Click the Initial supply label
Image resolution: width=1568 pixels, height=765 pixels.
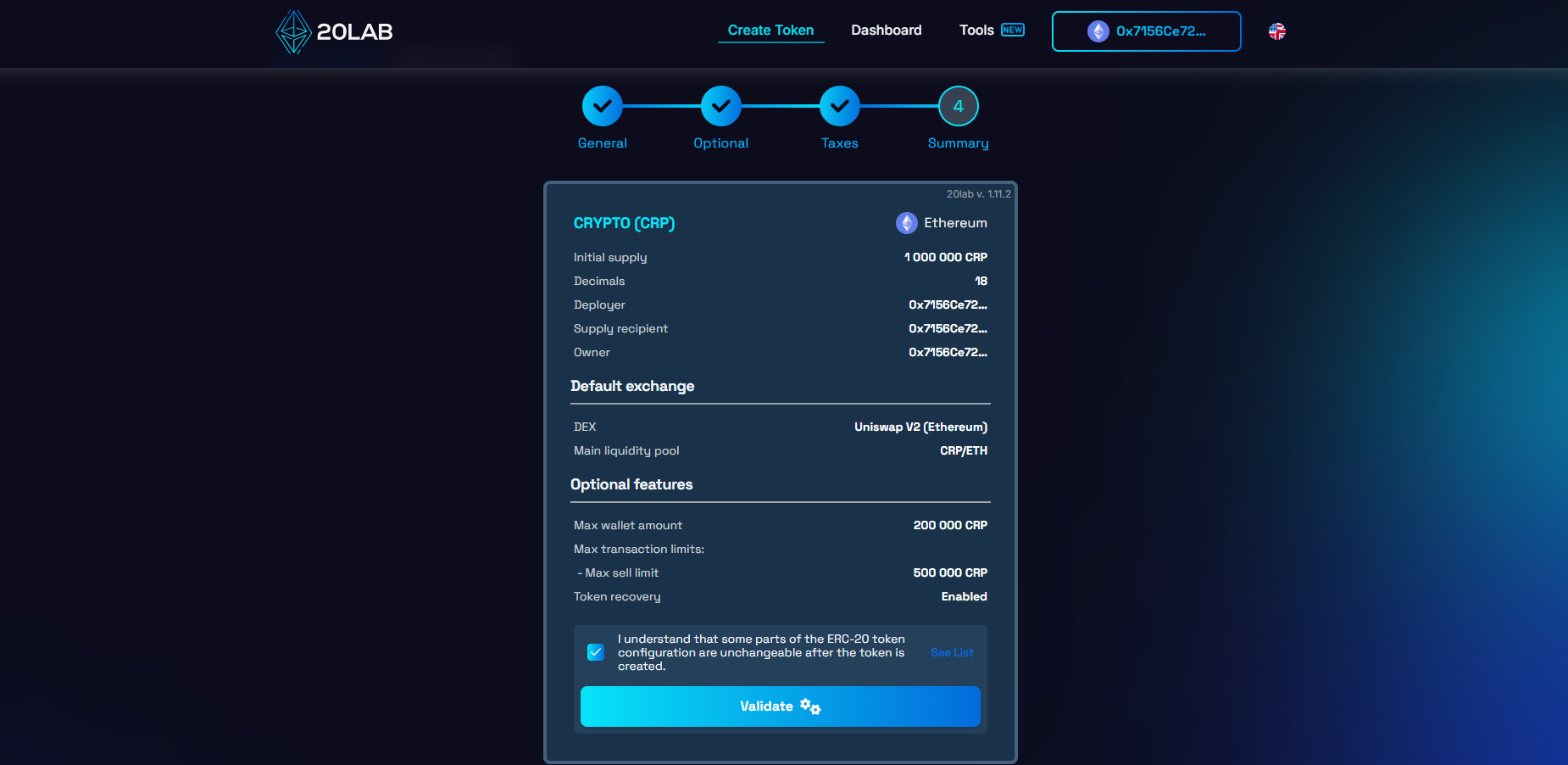(x=610, y=257)
